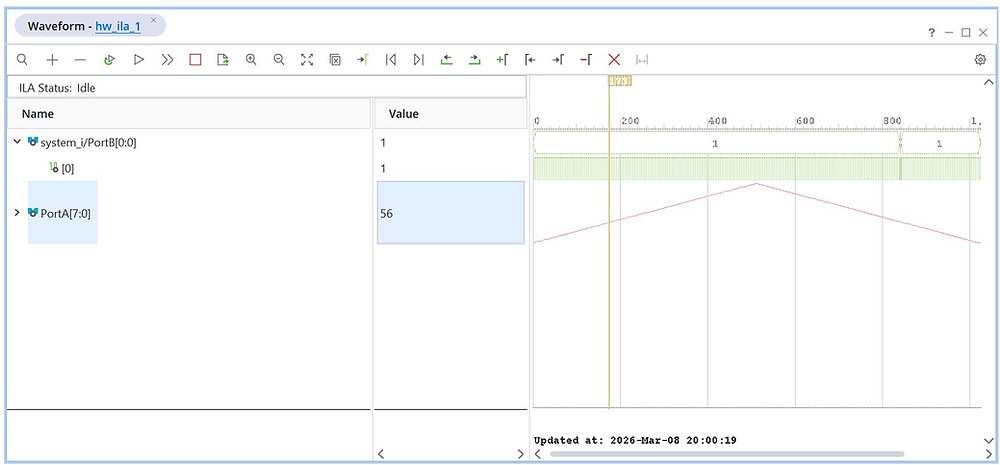
Task: Remove selected probe with the minus icon
Action: (80, 59)
